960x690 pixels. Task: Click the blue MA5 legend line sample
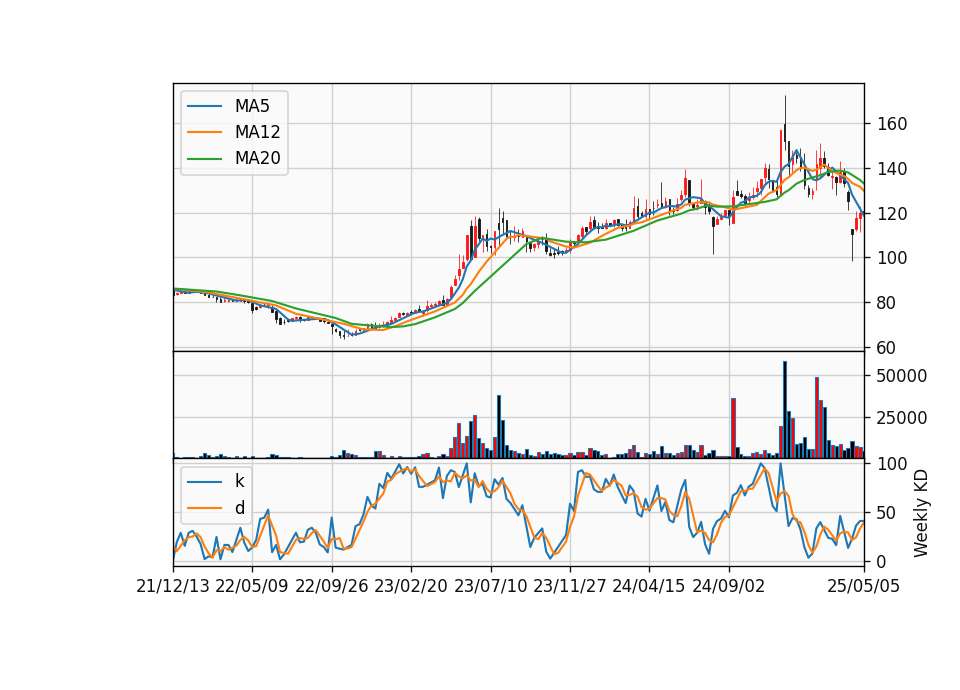click(204, 106)
